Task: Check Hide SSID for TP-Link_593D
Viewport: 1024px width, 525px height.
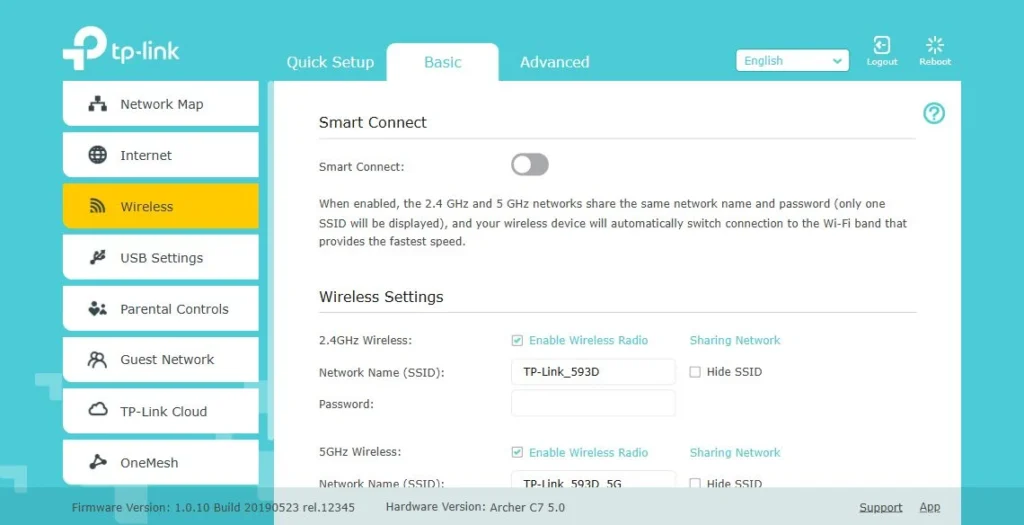Action: point(695,372)
